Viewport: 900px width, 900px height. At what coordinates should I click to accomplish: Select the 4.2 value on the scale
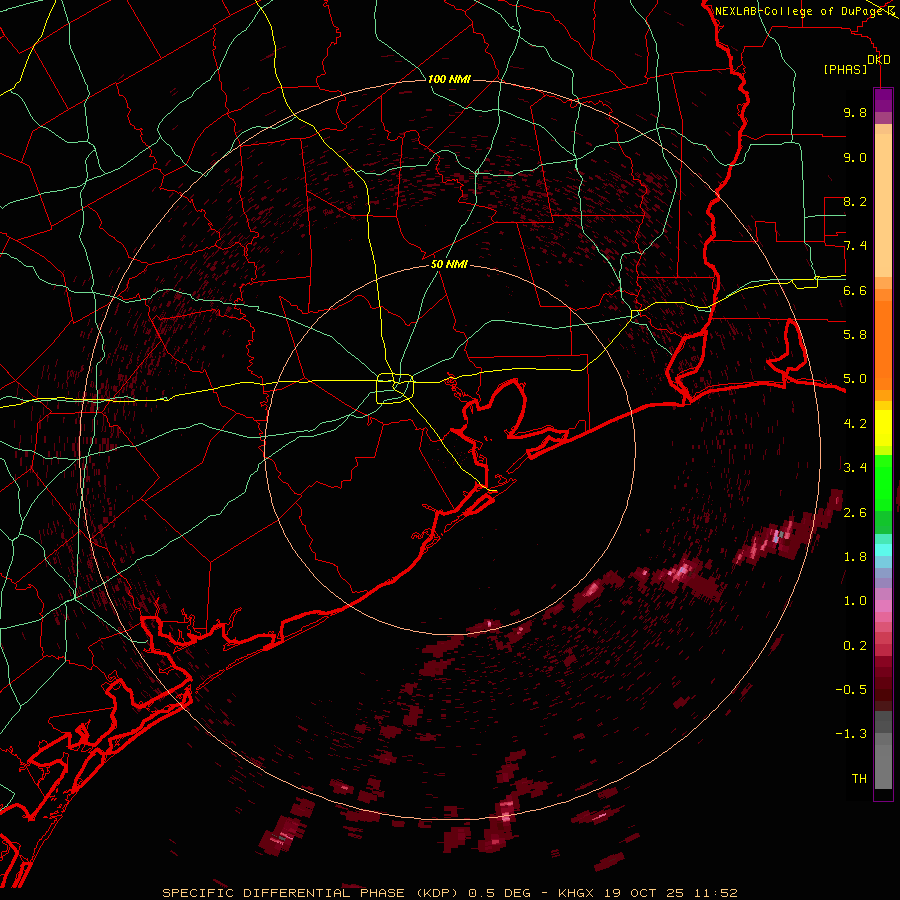855,424
